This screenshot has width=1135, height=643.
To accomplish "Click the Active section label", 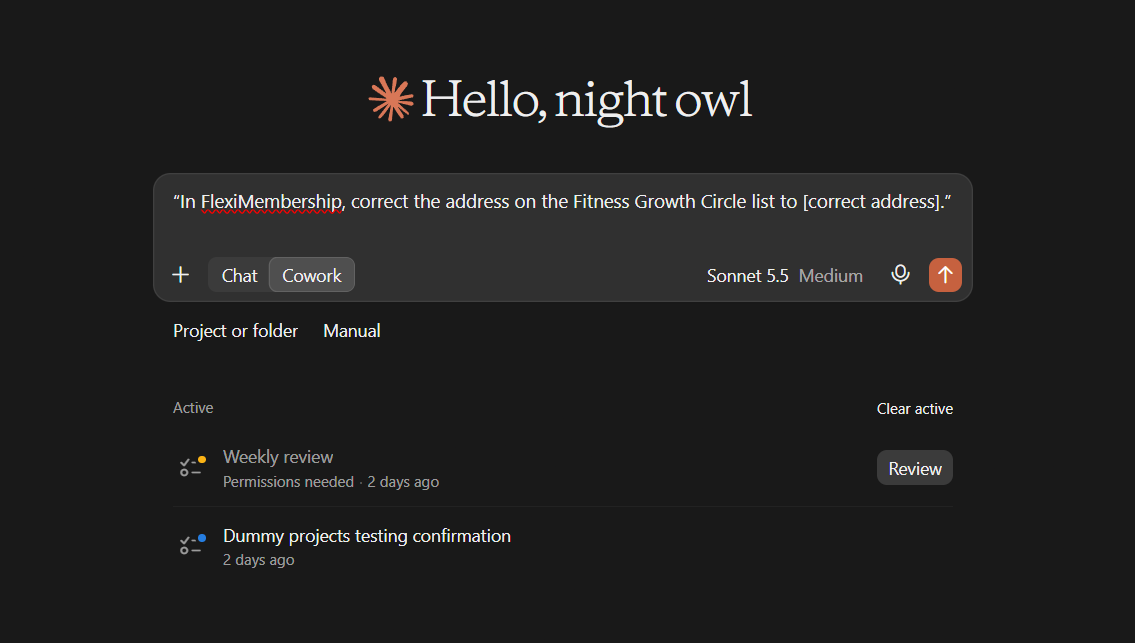I will pyautogui.click(x=193, y=408).
